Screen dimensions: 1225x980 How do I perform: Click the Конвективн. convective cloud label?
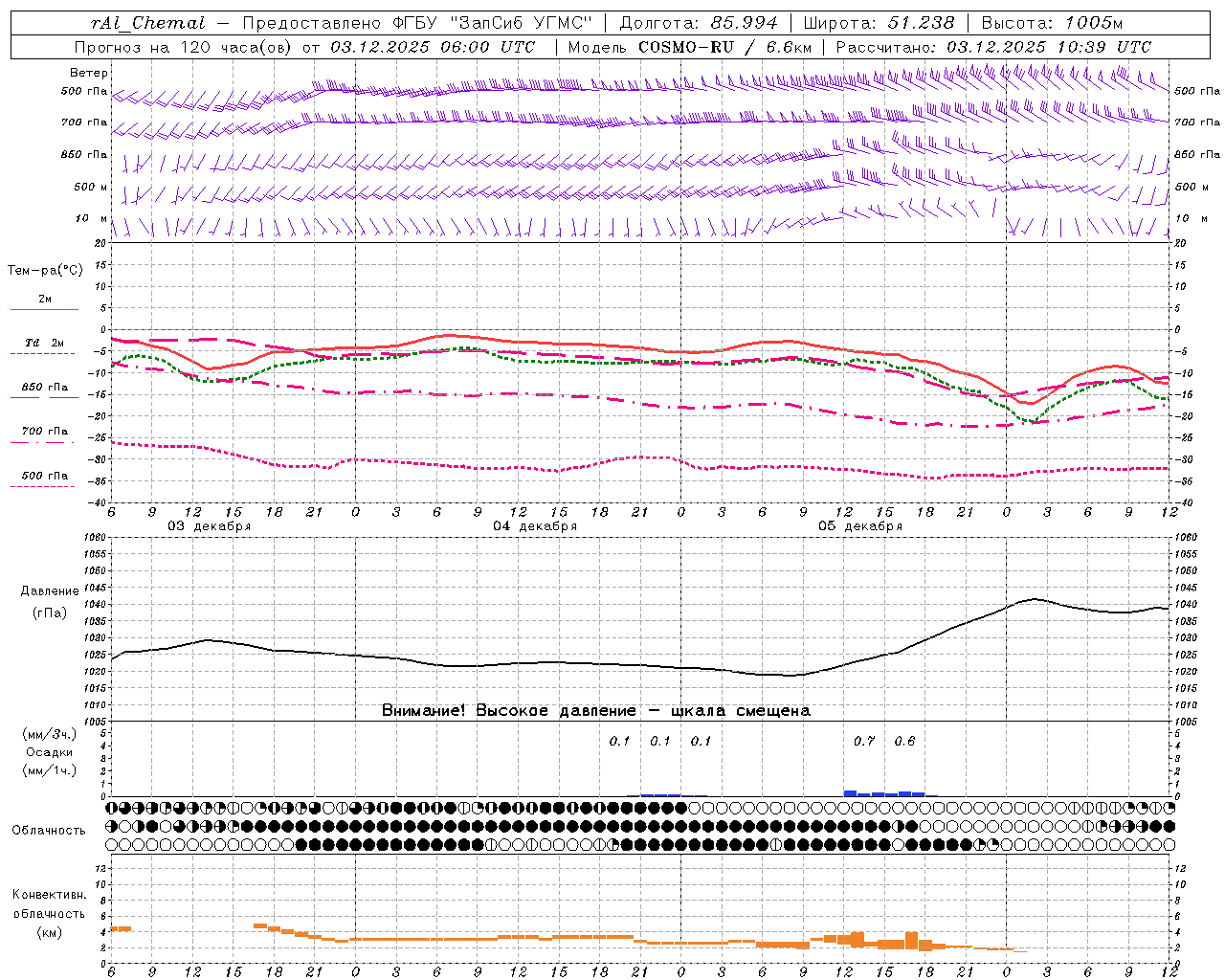50,895
